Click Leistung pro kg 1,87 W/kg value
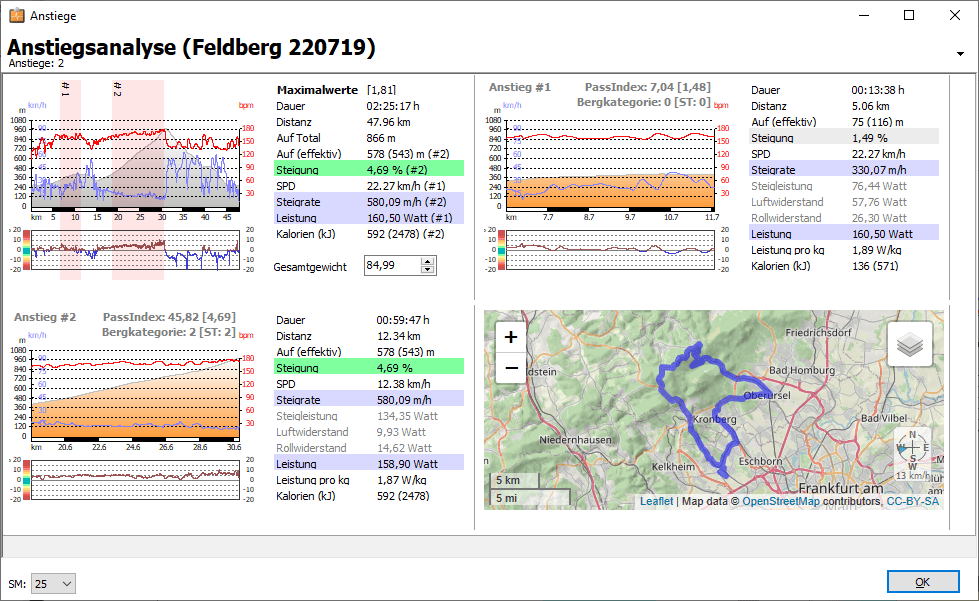Viewport: 979px width, 601px height. (401, 480)
